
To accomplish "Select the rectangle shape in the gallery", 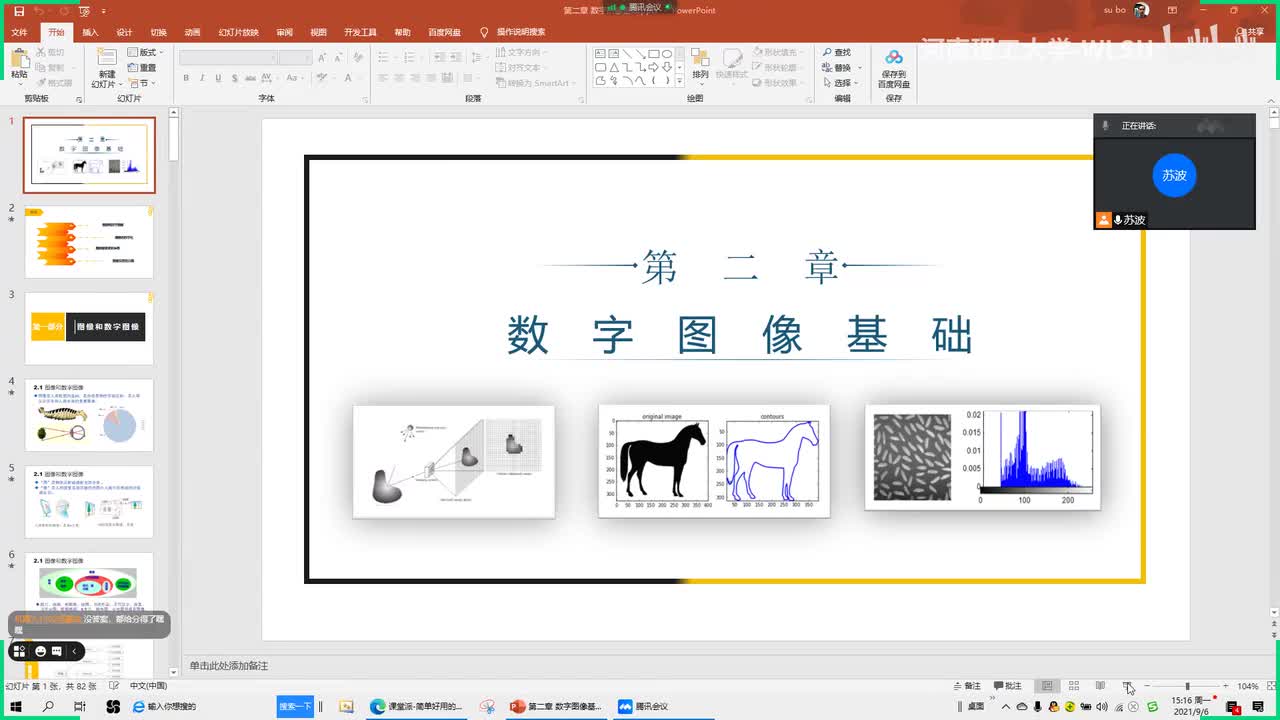I will click(653, 54).
